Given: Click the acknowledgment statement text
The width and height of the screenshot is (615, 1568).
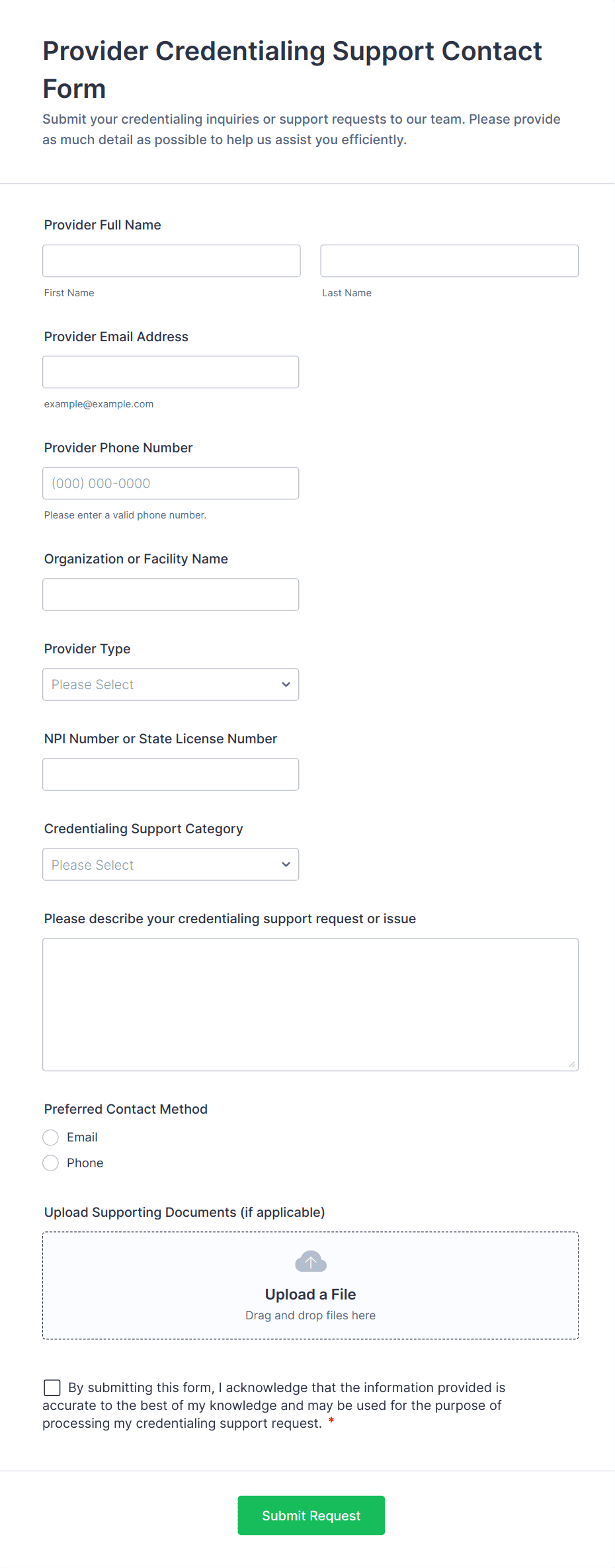Looking at the screenshot, I should click(284, 1405).
